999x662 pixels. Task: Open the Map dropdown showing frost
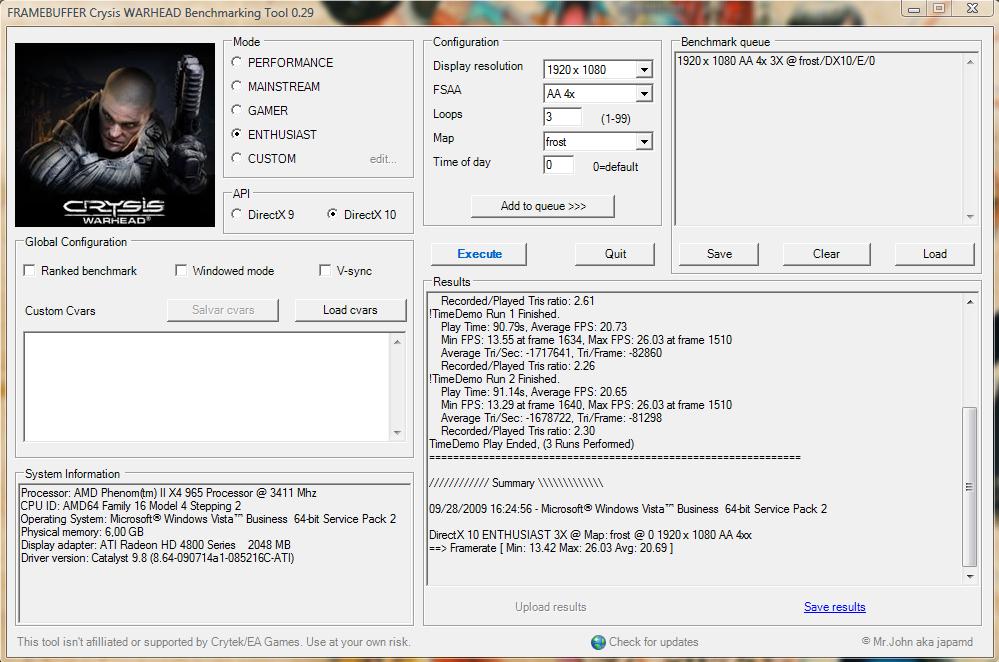pos(644,141)
